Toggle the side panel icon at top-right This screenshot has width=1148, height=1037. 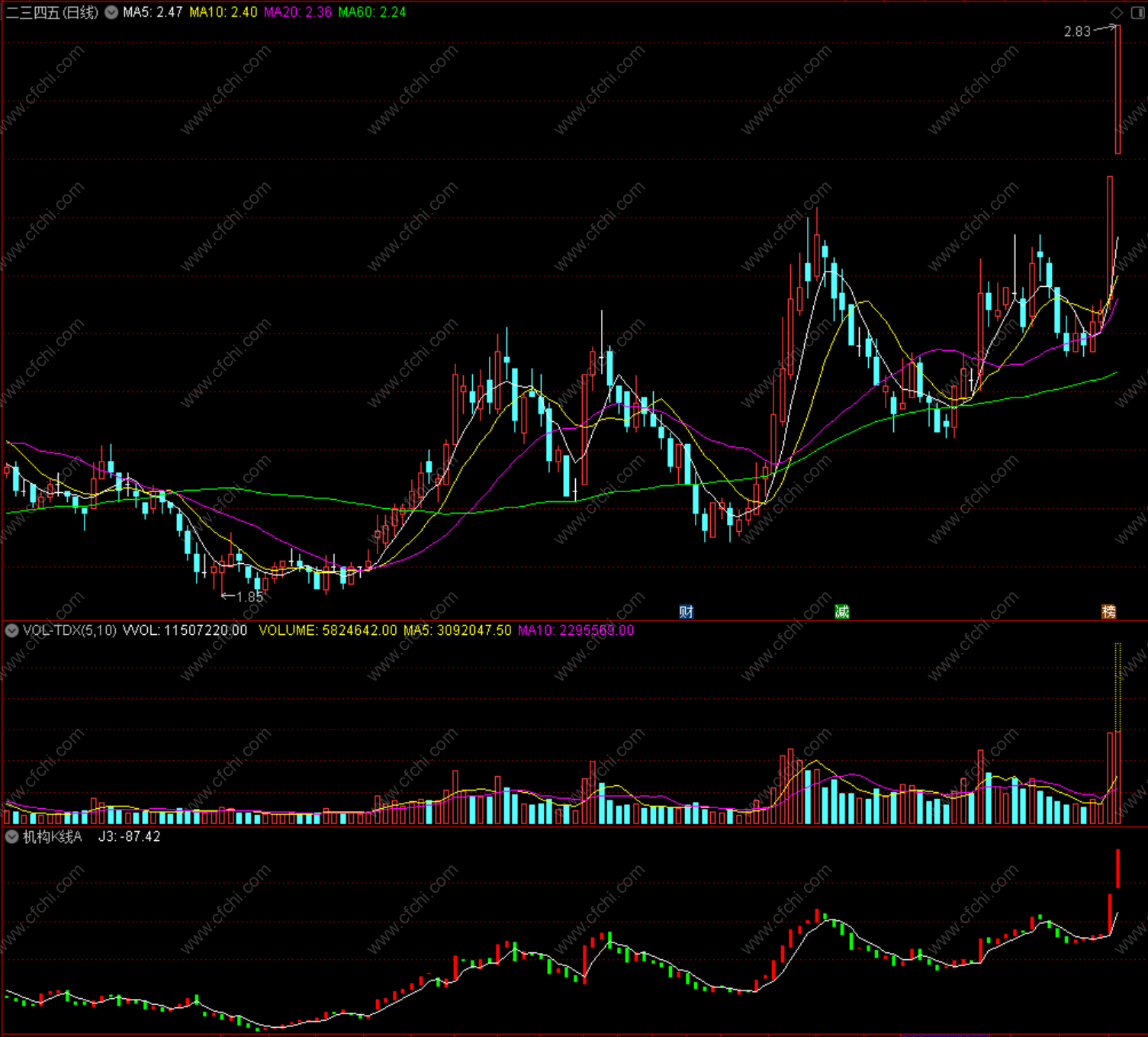[x=1137, y=12]
